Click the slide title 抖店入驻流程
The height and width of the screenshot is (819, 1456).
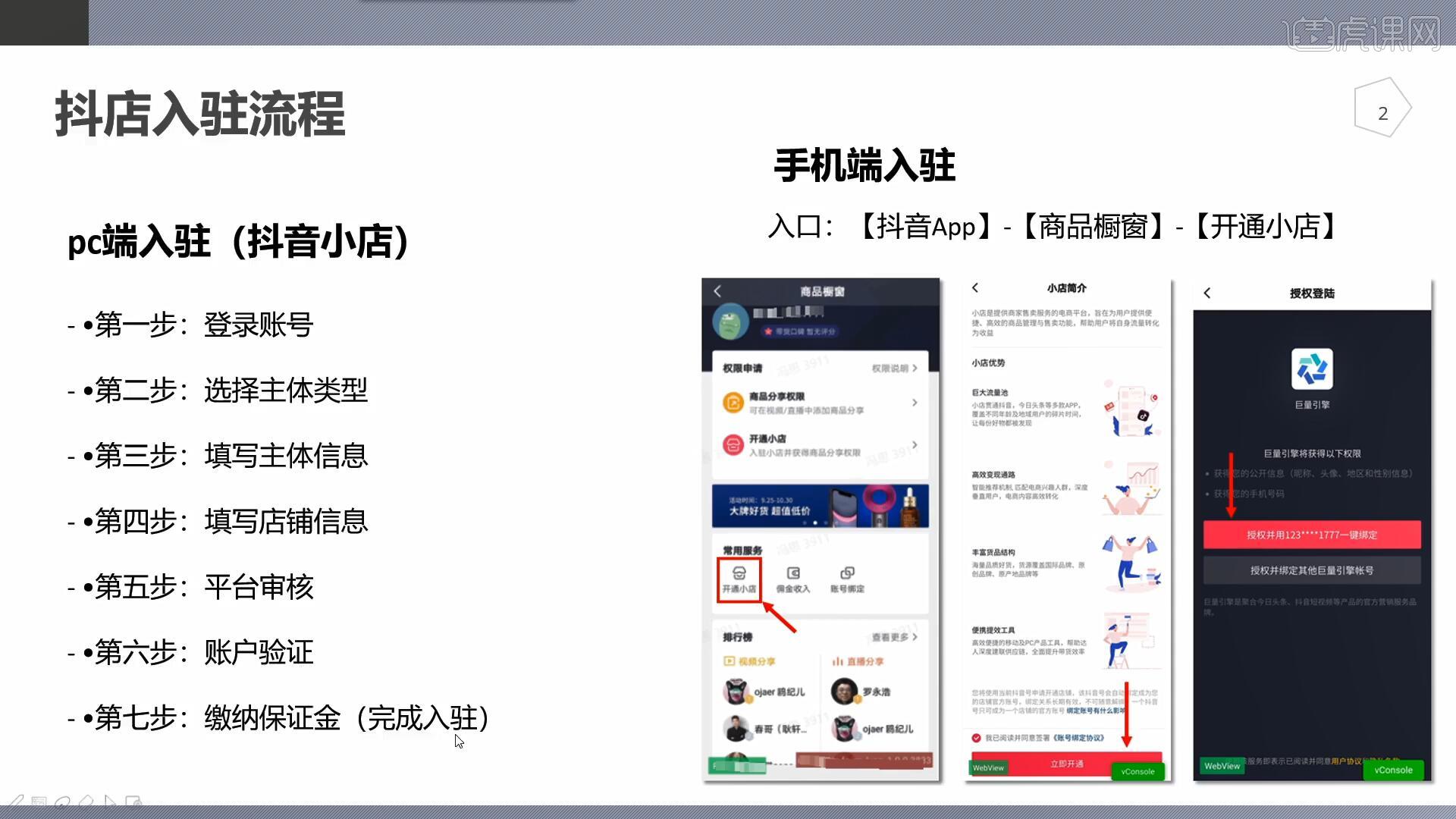click(x=200, y=115)
